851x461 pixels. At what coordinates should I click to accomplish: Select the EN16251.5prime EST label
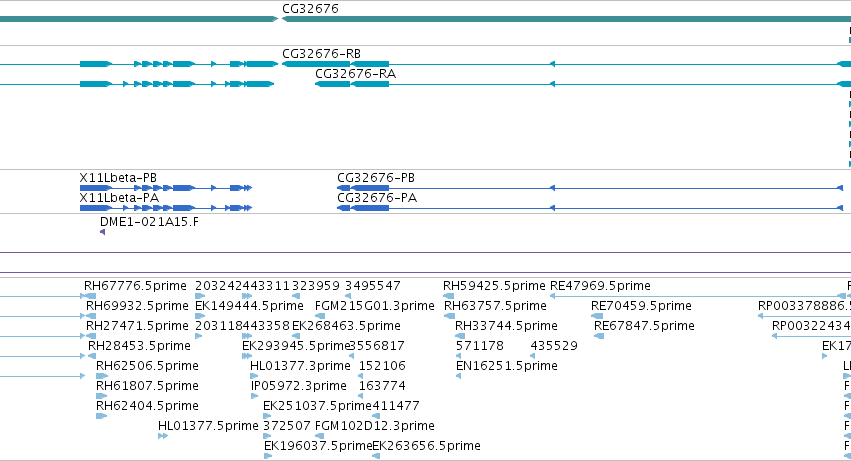(x=507, y=366)
